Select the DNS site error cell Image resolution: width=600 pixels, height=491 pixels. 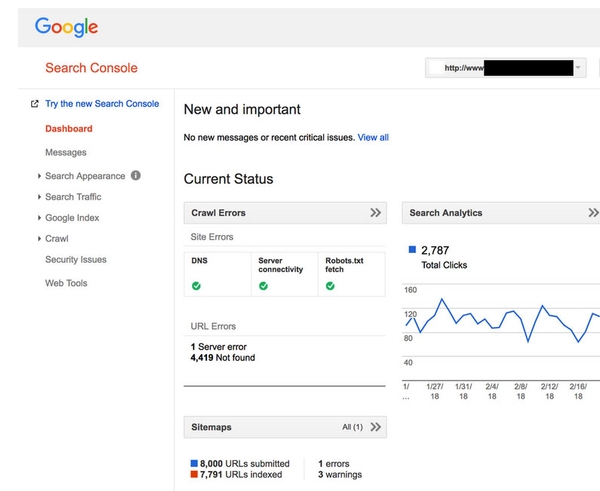[x=217, y=274]
